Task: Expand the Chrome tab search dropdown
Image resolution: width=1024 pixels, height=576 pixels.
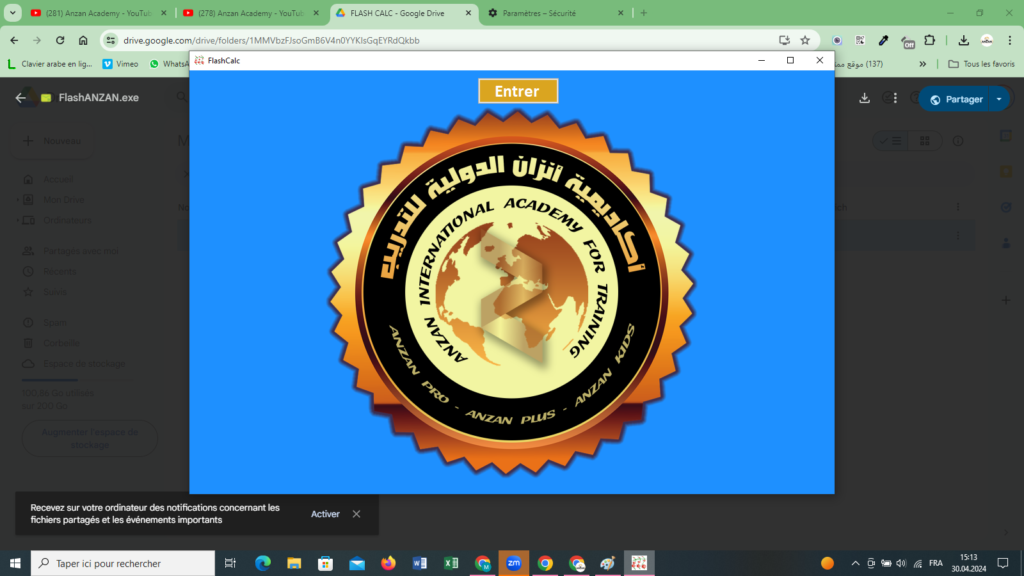Action: [13, 13]
